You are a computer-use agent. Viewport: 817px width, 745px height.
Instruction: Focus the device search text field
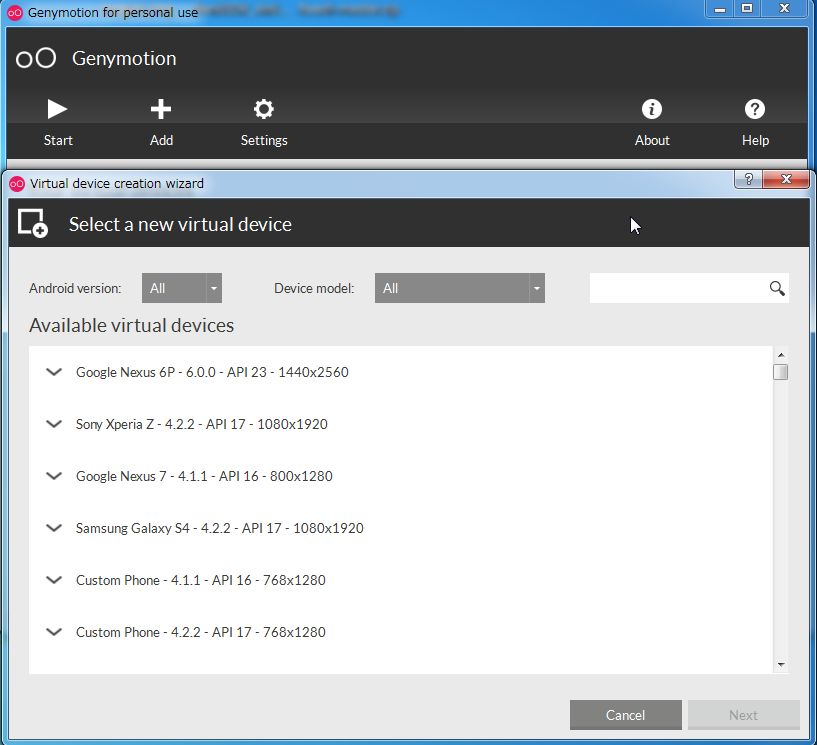[x=678, y=288]
